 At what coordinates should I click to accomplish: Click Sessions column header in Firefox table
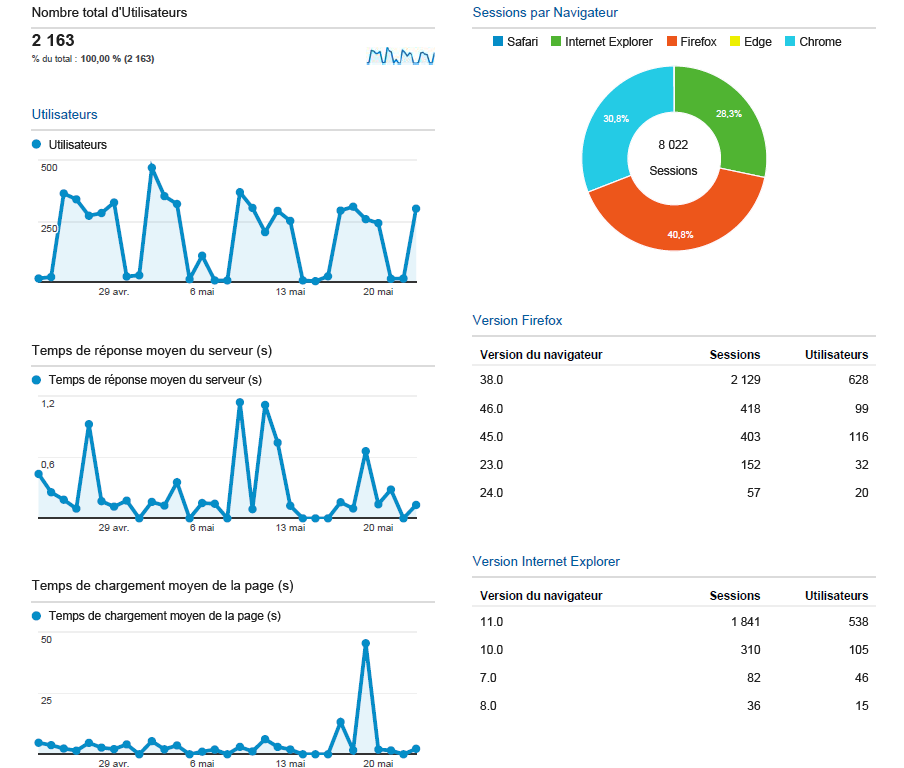tap(734, 355)
